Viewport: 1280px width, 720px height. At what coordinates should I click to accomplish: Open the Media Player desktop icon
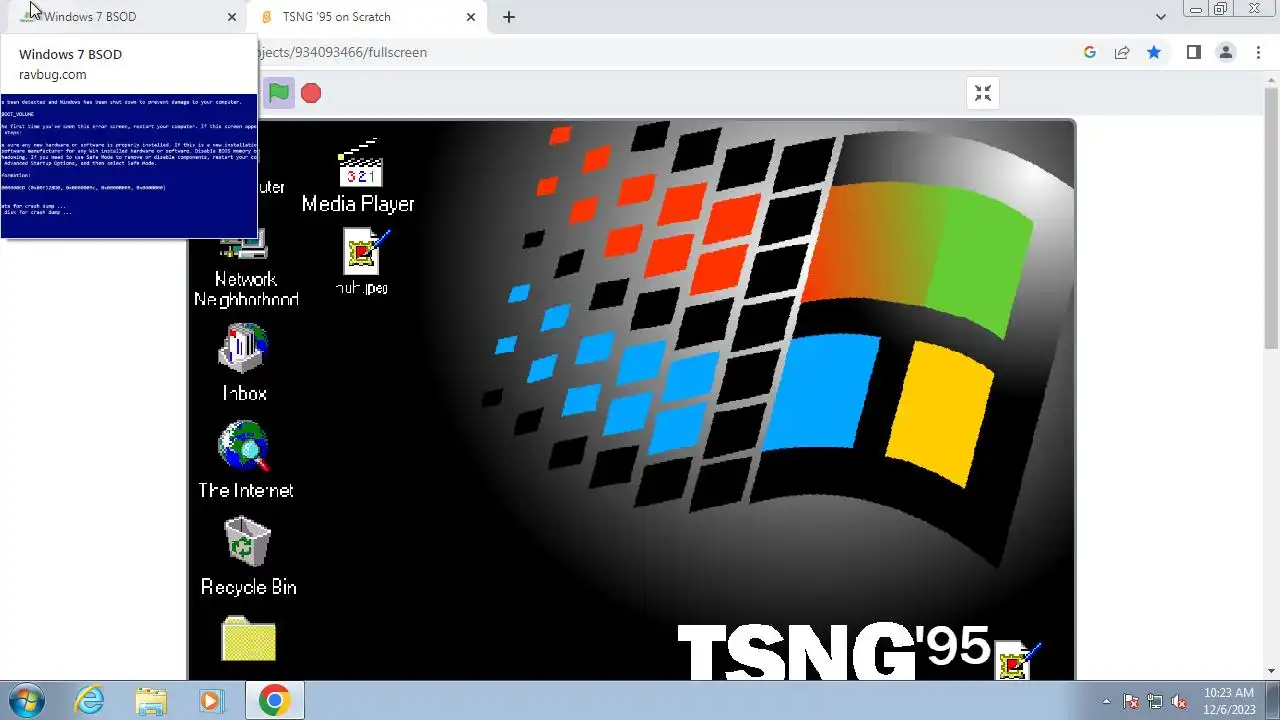coord(359,176)
